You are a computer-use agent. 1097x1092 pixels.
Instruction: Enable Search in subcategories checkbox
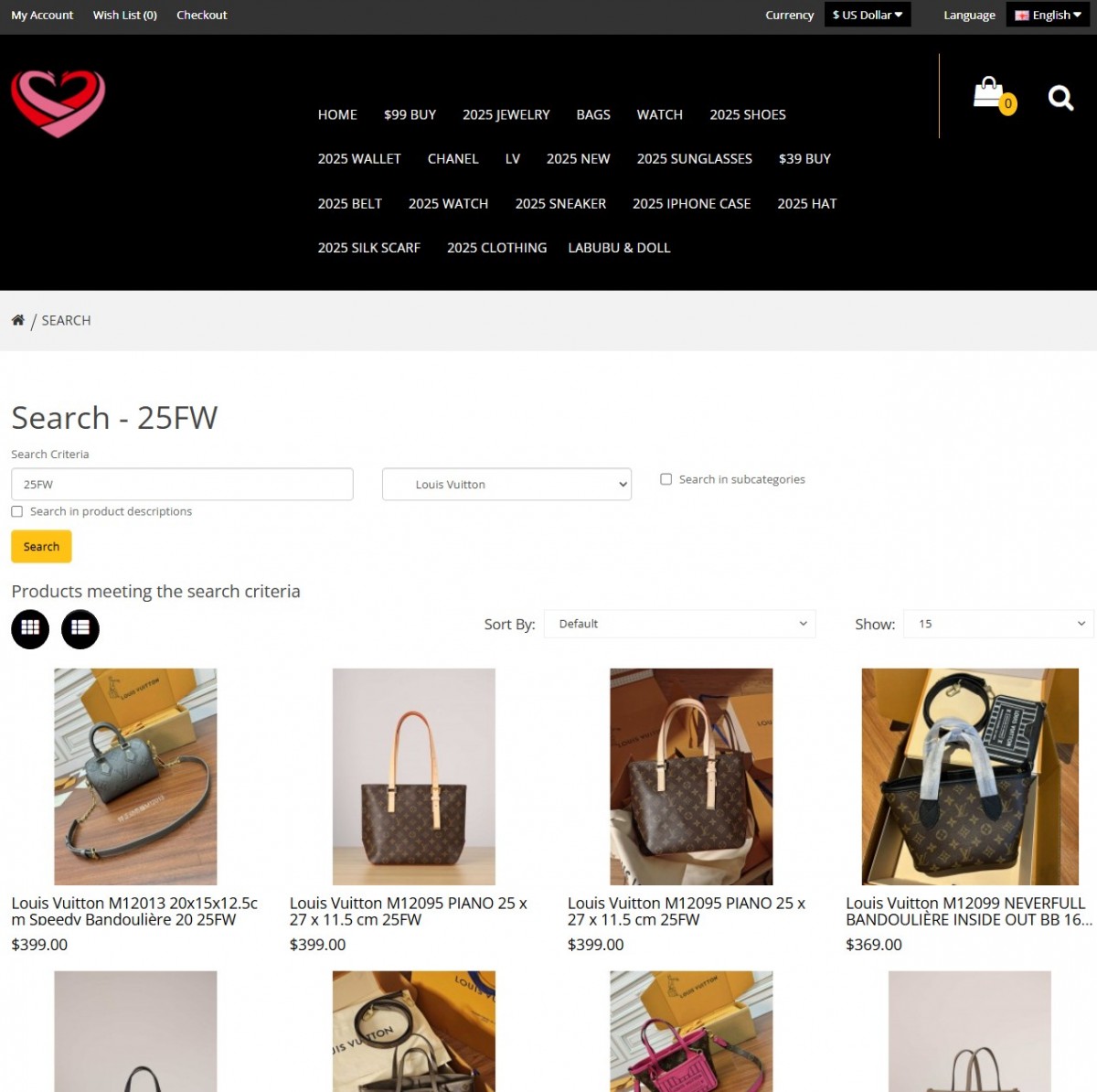(x=666, y=479)
